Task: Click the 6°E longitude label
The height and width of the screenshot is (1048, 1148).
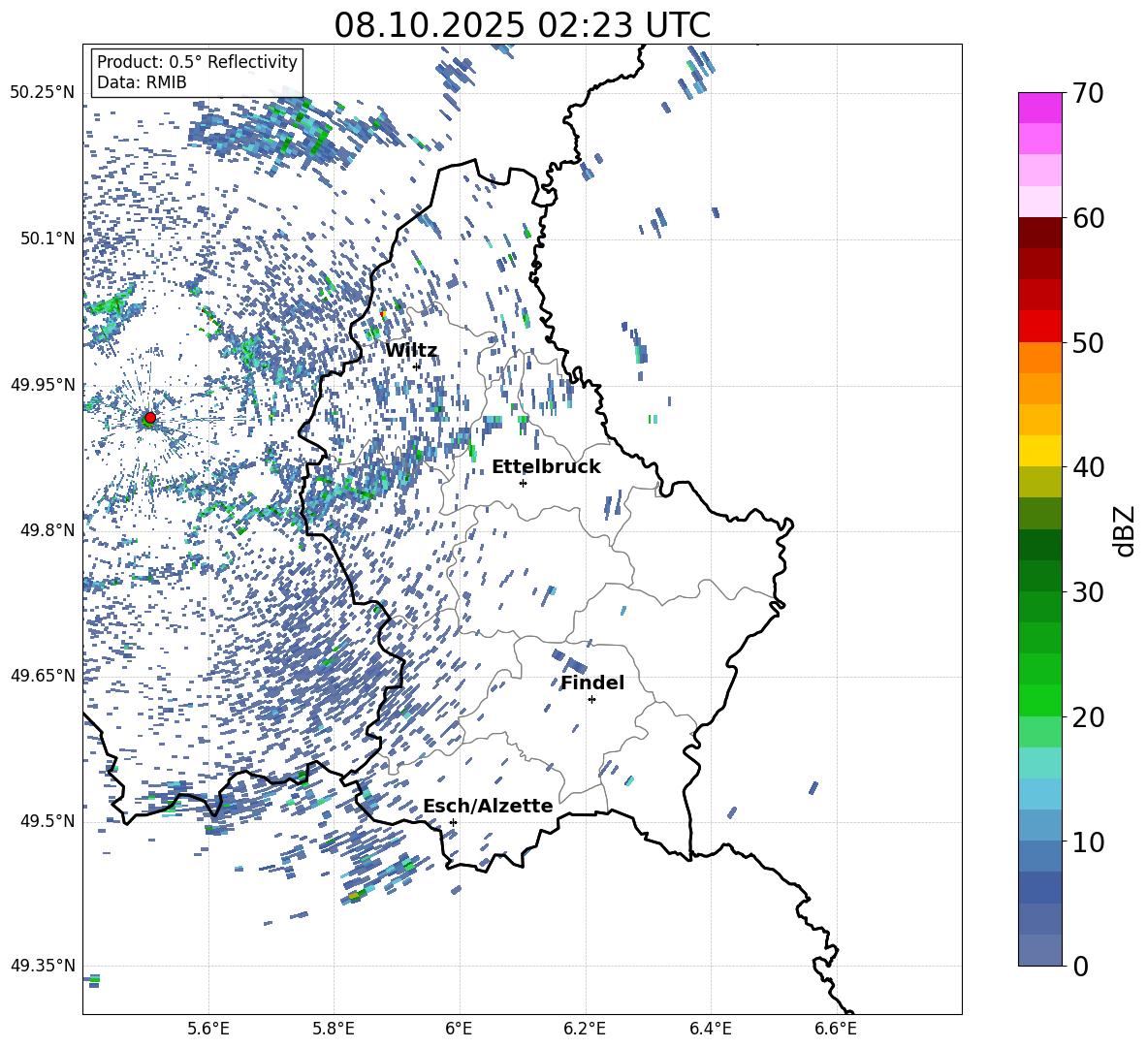Action: (459, 1029)
